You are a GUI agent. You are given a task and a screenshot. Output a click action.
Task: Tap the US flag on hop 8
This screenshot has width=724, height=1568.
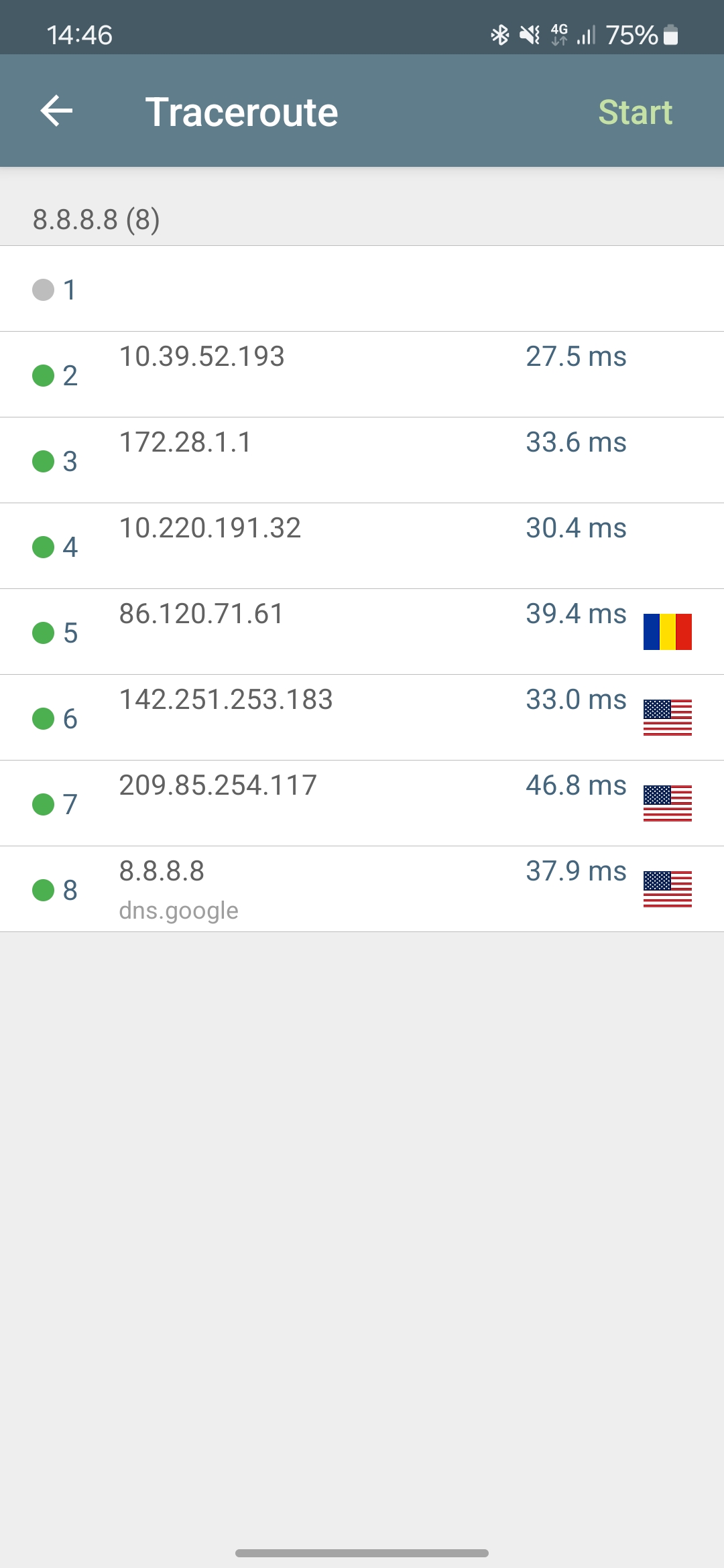[x=667, y=889]
